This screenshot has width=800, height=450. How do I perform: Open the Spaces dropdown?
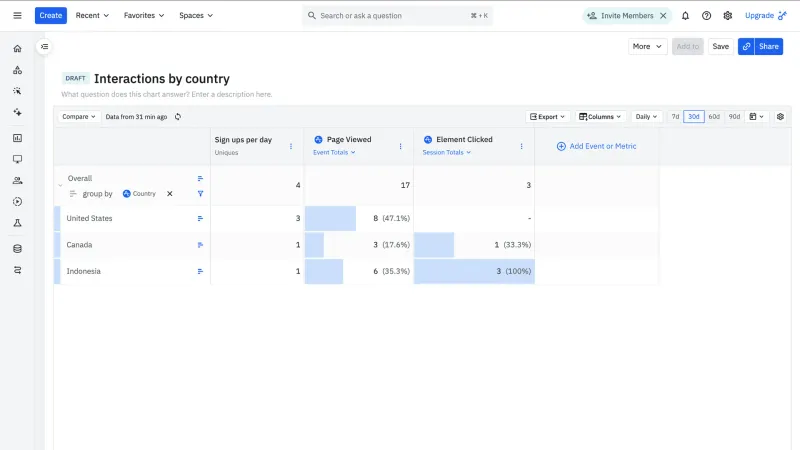(196, 15)
